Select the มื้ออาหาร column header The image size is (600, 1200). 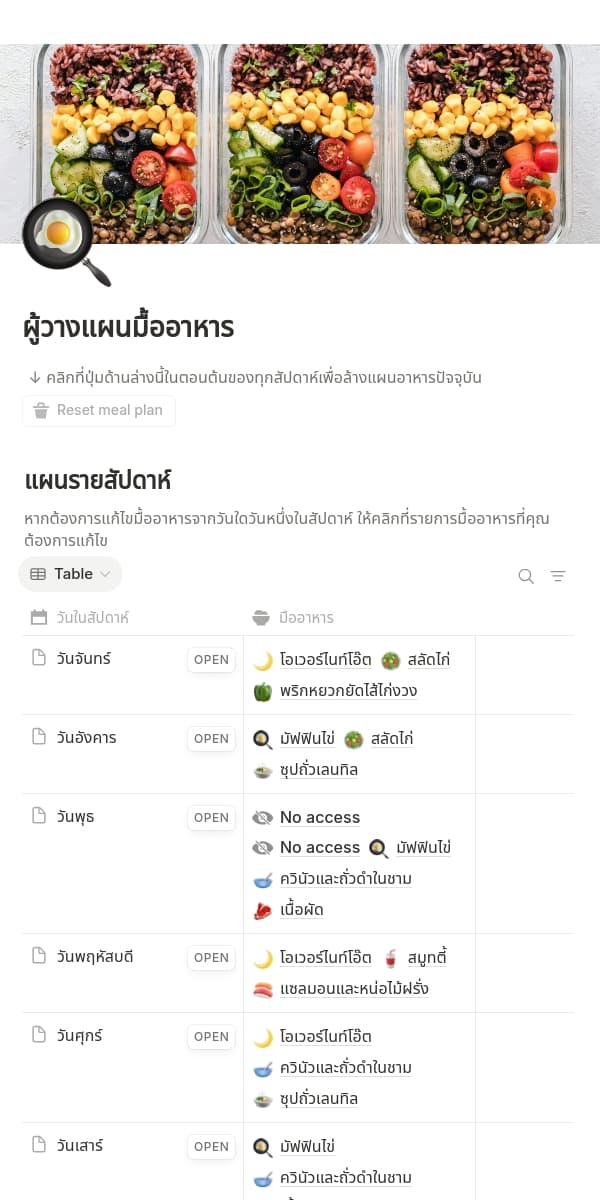coord(306,618)
